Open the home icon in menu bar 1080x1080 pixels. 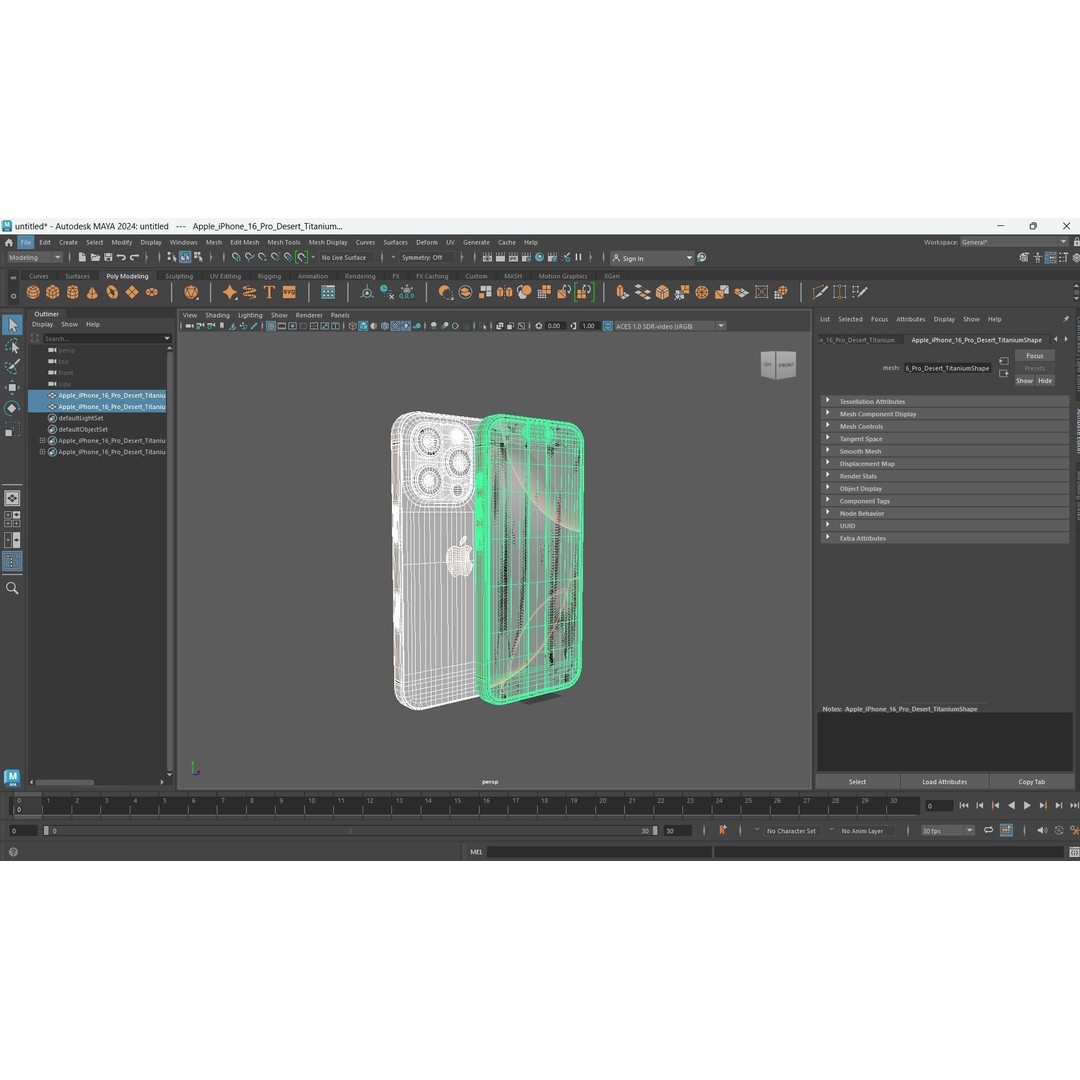pos(9,242)
